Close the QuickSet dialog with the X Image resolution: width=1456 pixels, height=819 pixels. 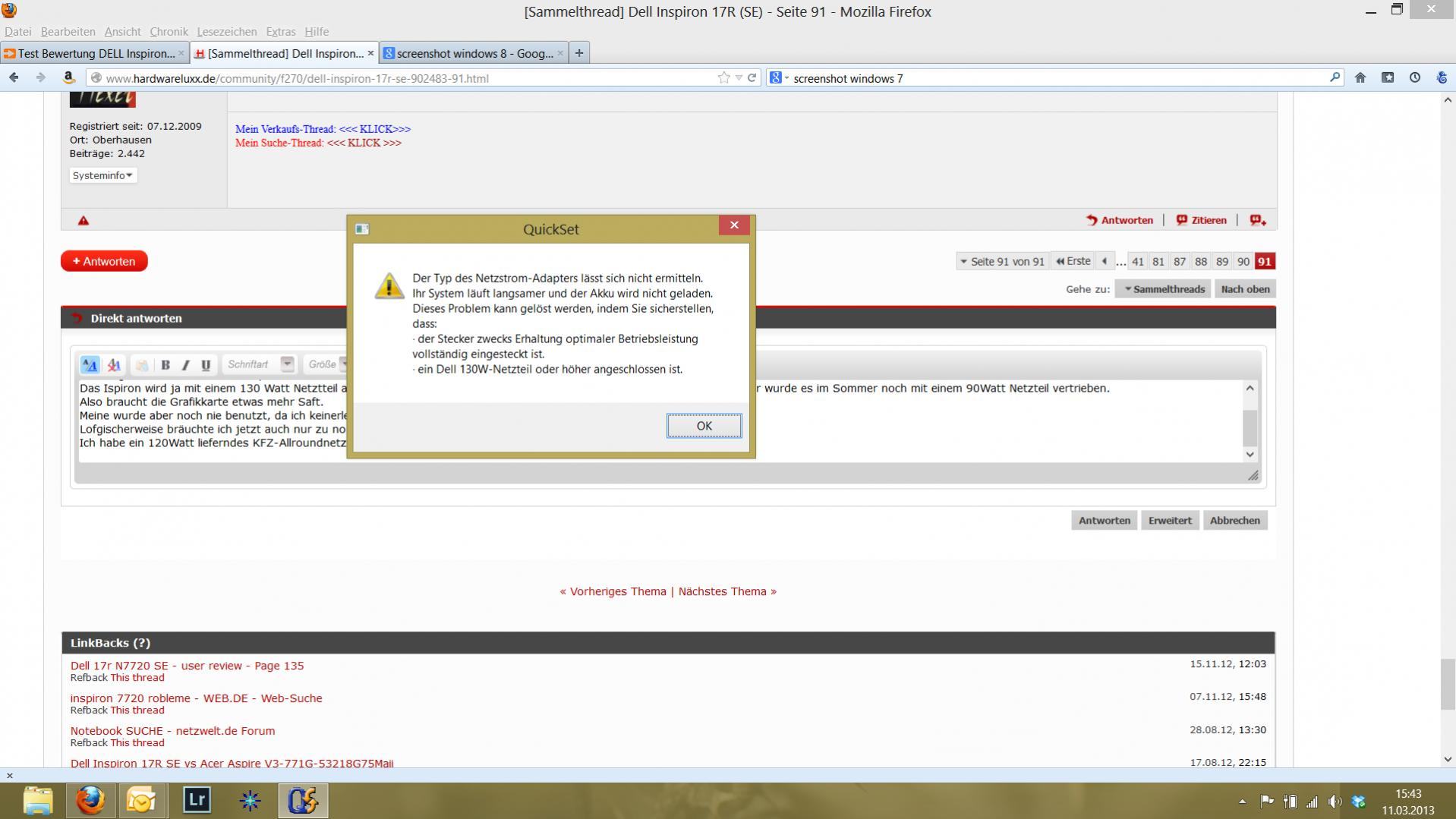pyautogui.click(x=733, y=225)
